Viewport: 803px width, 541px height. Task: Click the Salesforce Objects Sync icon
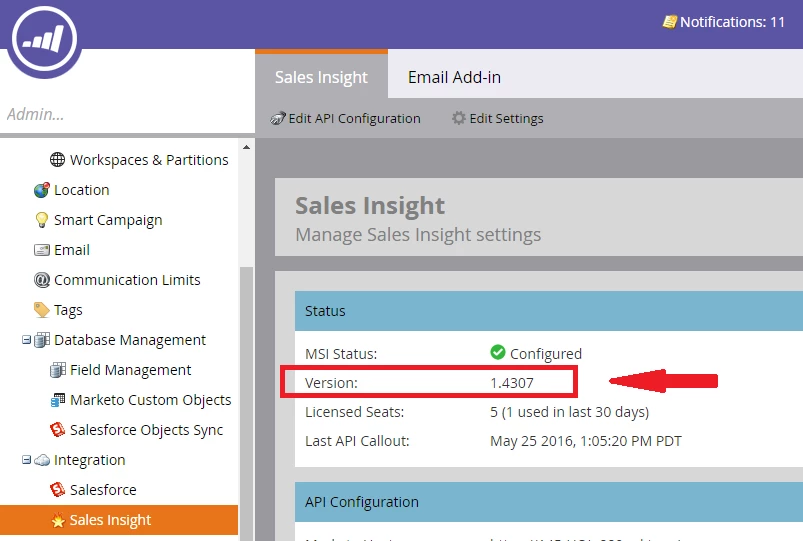coord(57,430)
